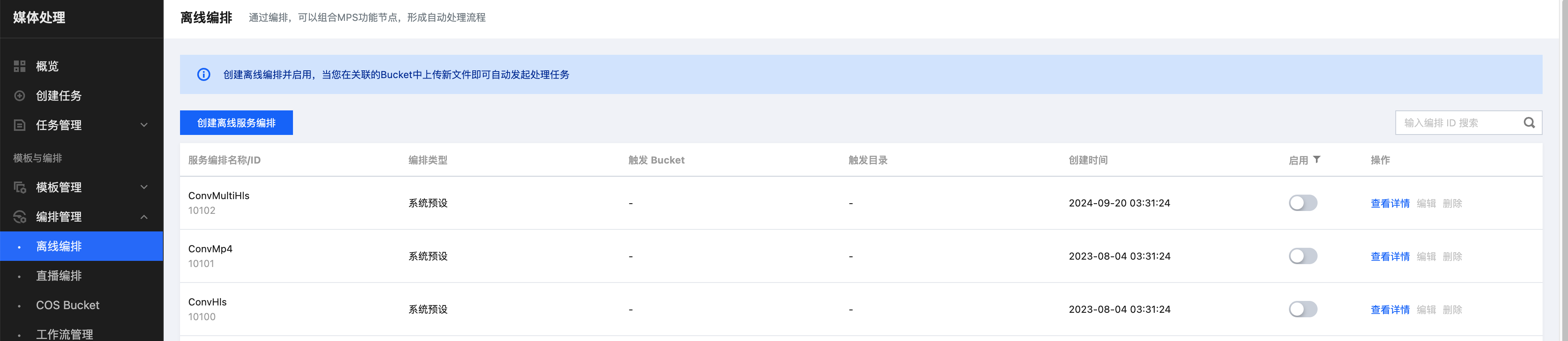The width and height of the screenshot is (1568, 341).
Task: Click the blue info circle icon
Action: [203, 75]
